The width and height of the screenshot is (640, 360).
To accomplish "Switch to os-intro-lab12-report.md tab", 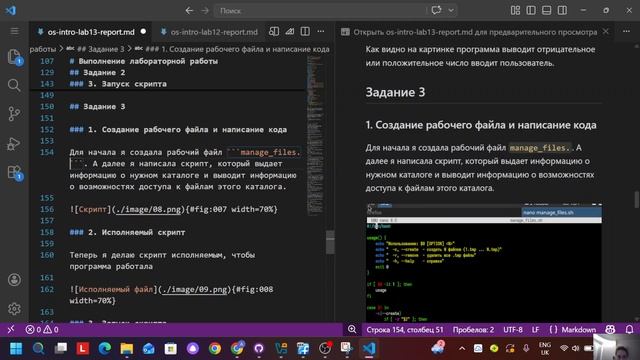I will 209,32.
